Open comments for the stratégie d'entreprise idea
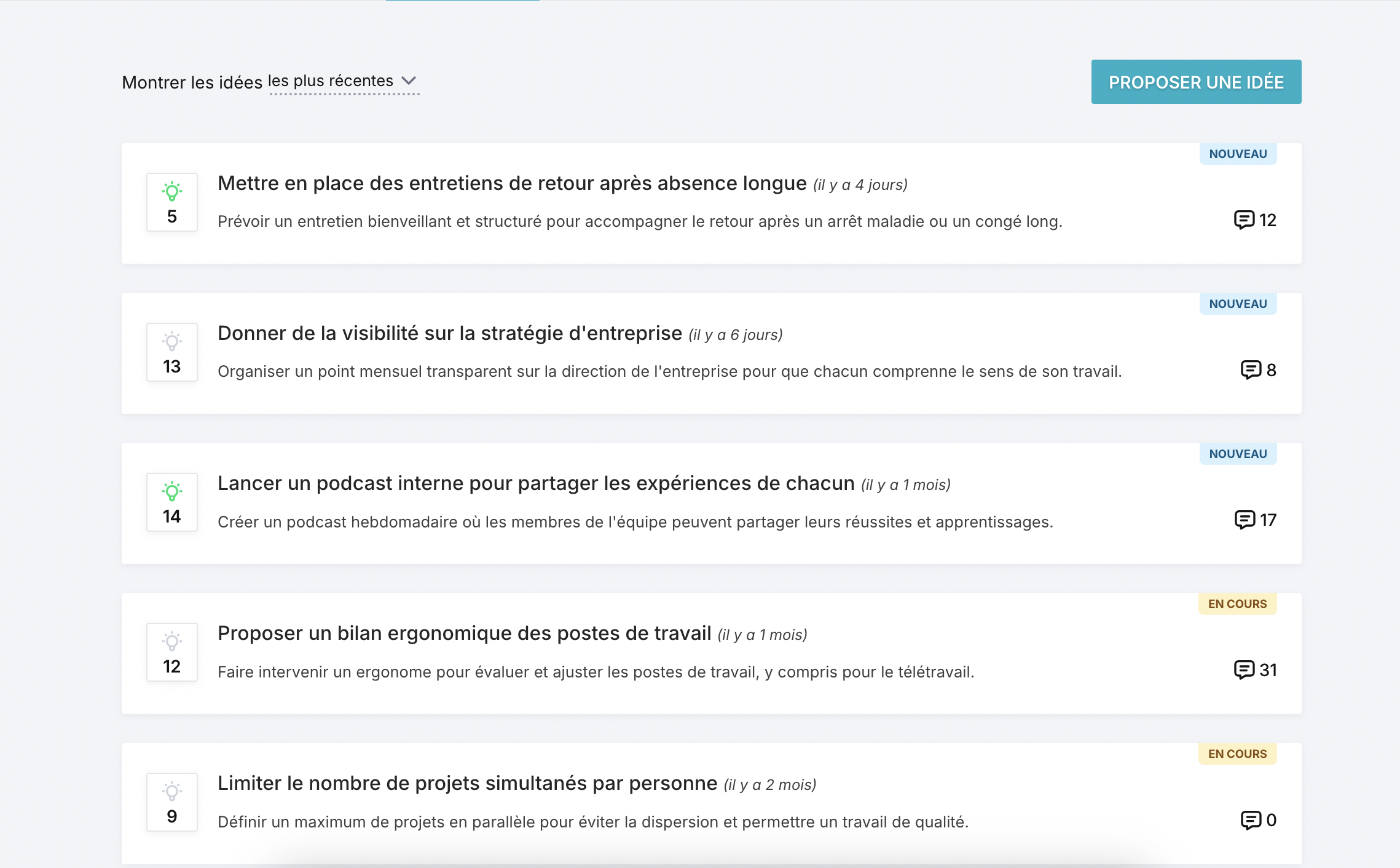 (1250, 369)
